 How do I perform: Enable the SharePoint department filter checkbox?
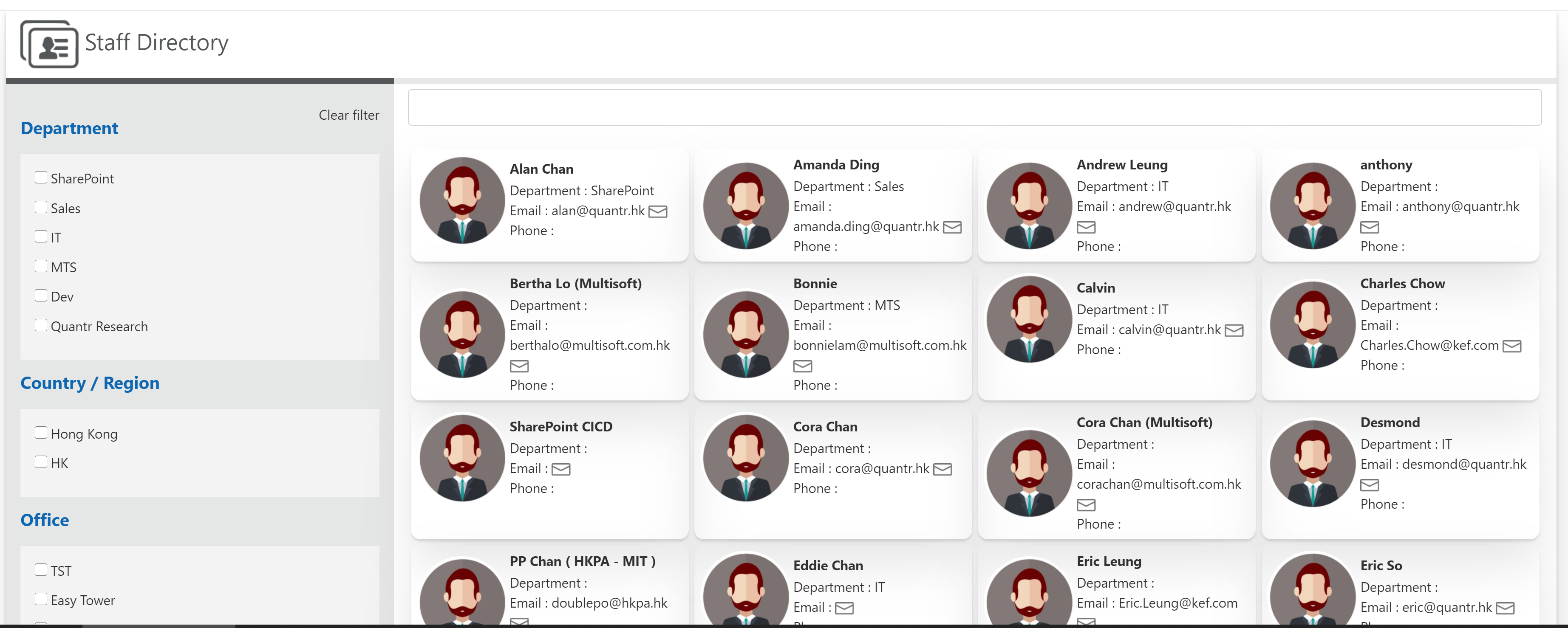(41, 177)
